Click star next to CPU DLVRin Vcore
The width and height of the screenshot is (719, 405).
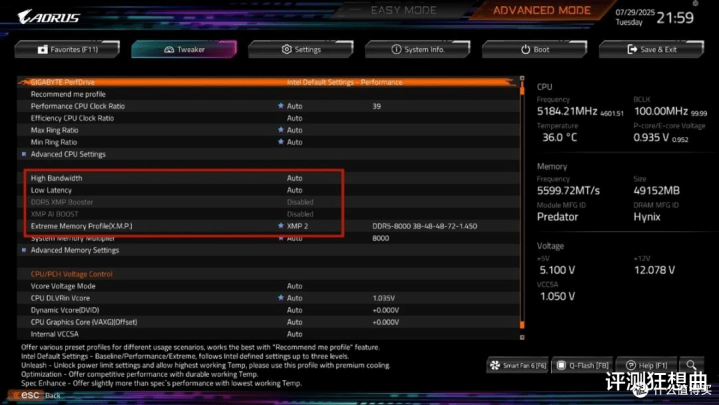click(281, 298)
